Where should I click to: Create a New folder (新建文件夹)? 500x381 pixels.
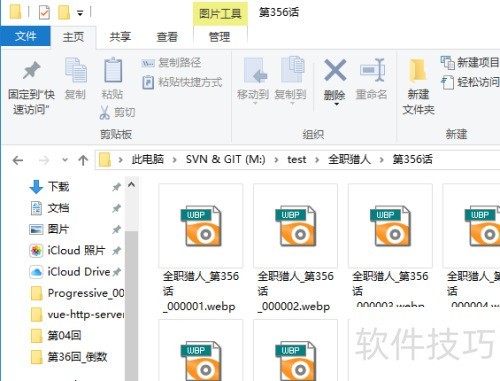pyautogui.click(x=418, y=86)
